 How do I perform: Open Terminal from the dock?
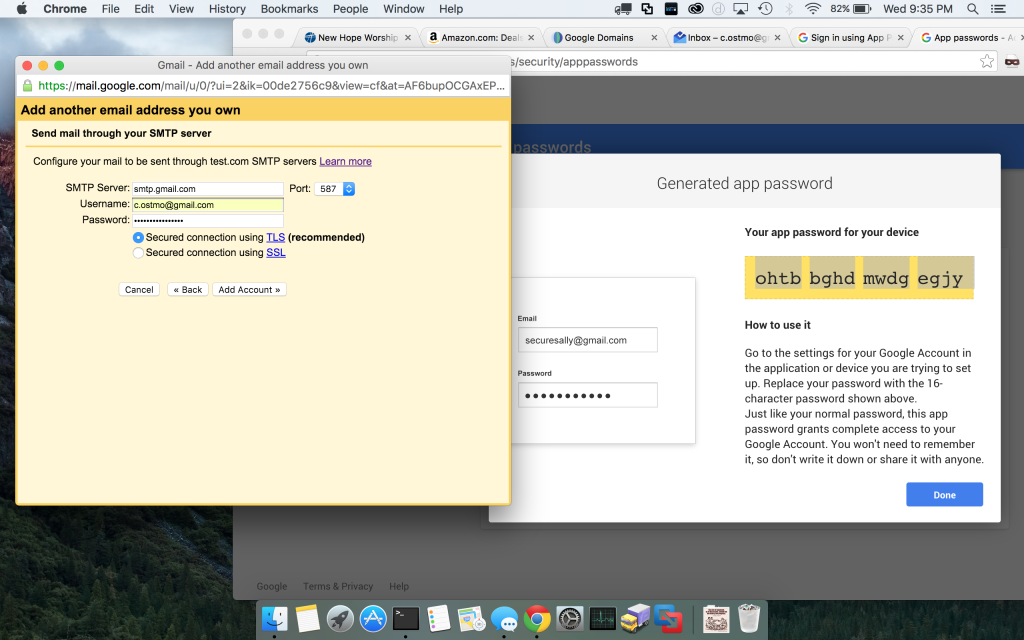(x=406, y=618)
